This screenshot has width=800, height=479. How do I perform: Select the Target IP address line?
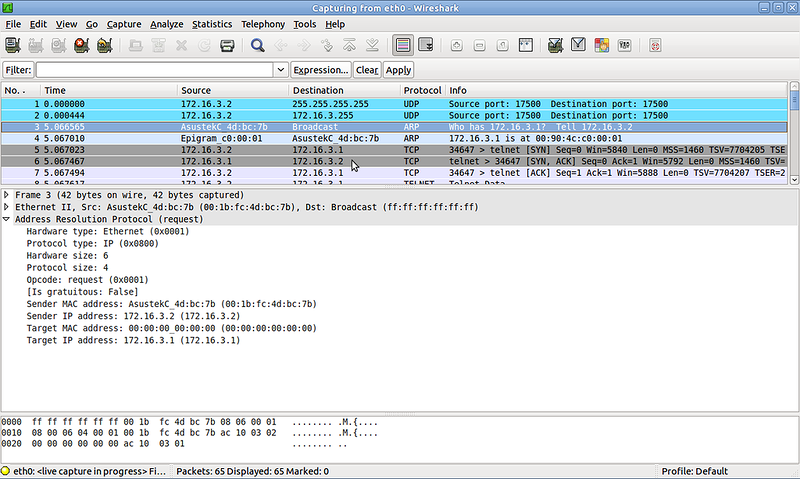pos(133,340)
